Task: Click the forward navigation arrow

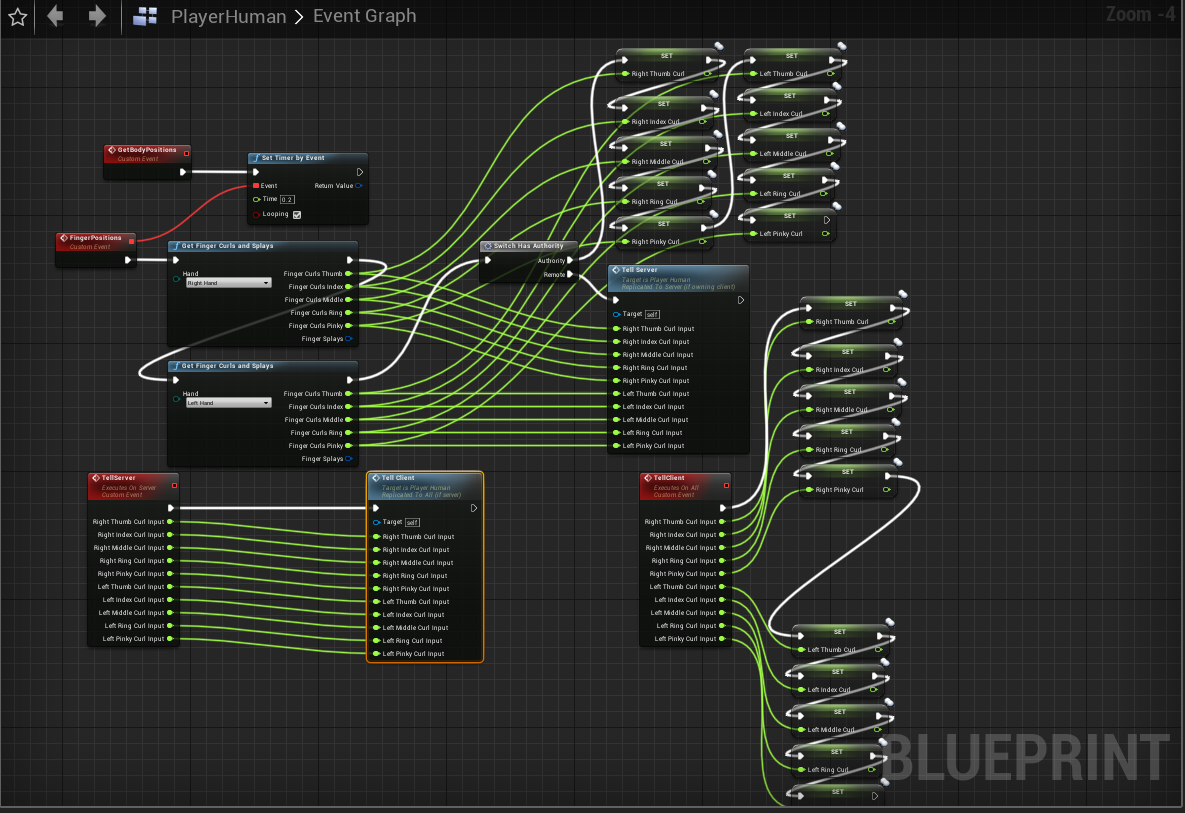Action: [x=95, y=15]
